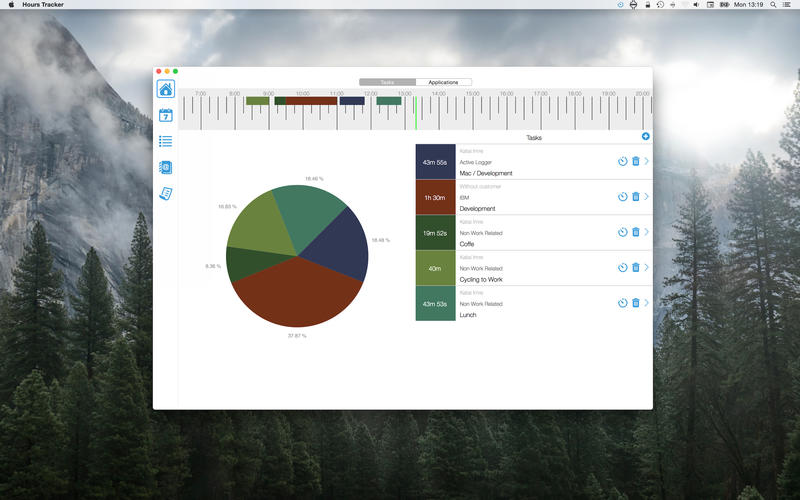Click the timer icon for Mac / Development
Screen dimensions: 800x500
(622, 161)
